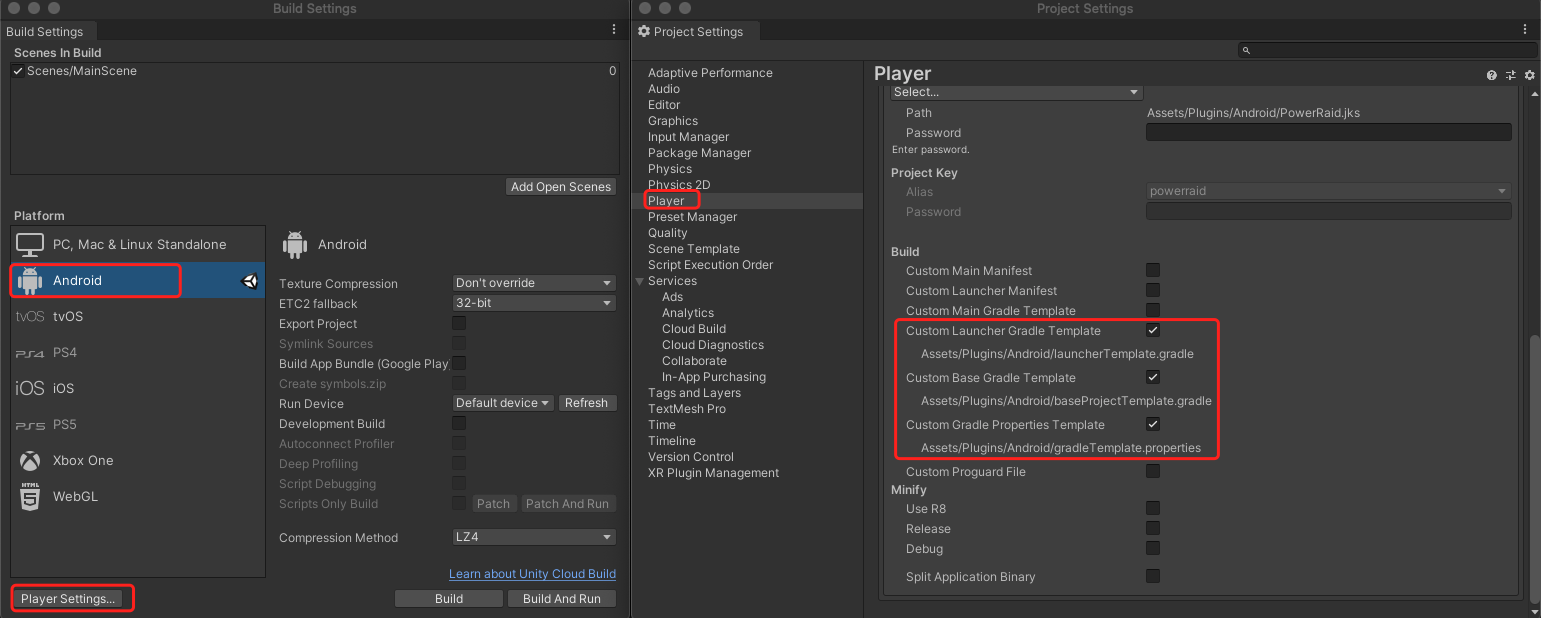This screenshot has height=618, width=1541.
Task: Collapse the Services tree arrow
Action: pos(640,281)
